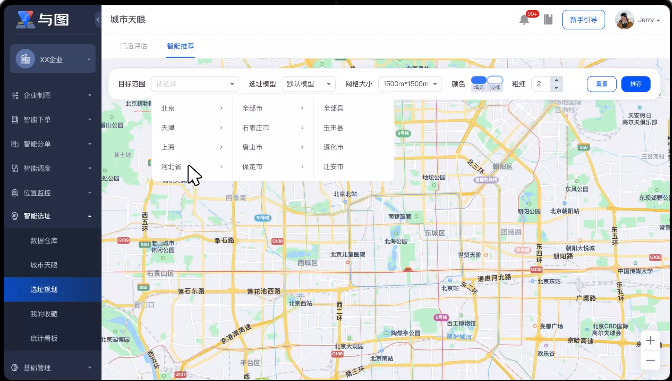The image size is (672, 381).
Task: Decrease the stepper value from 2
Action: pos(556,88)
